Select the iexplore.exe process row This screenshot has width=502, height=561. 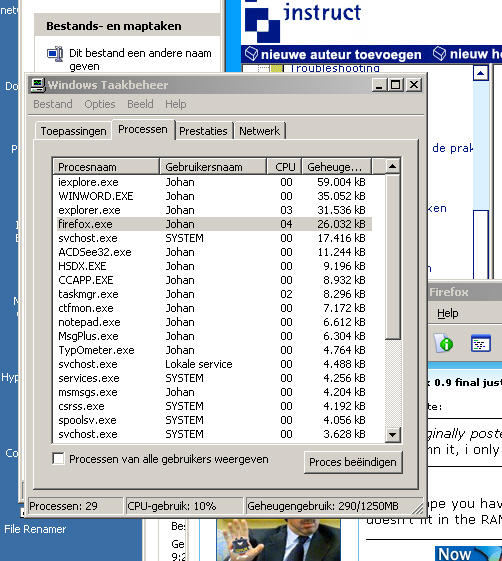(x=213, y=182)
